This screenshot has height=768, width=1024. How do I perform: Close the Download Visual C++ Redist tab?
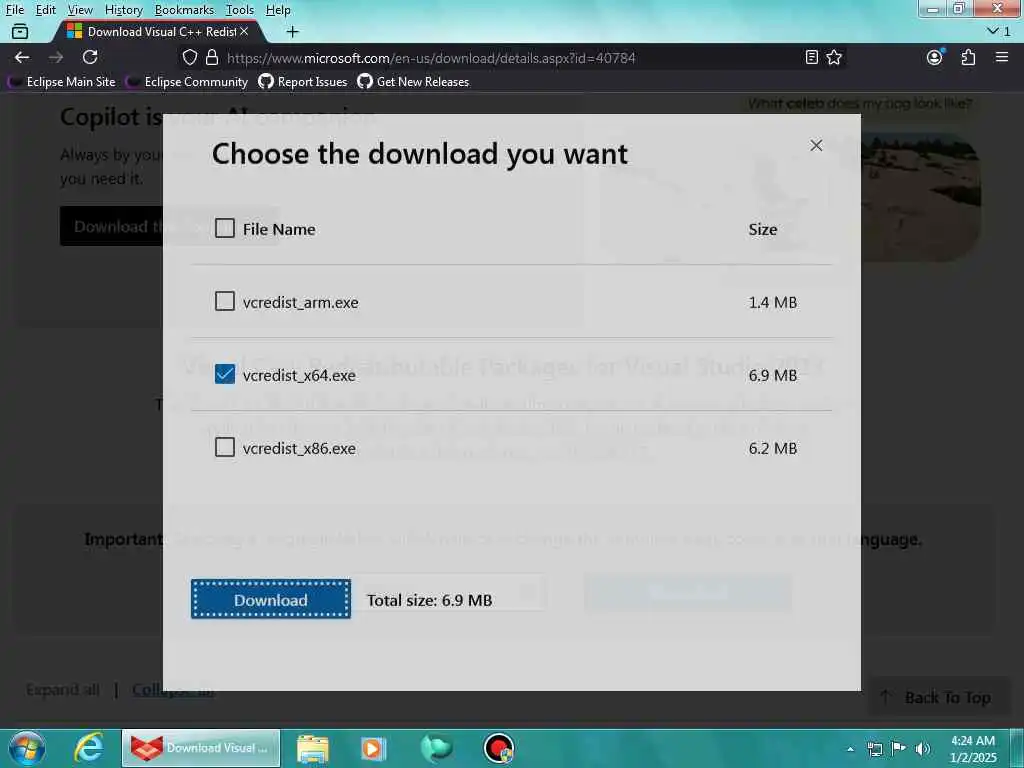(x=244, y=31)
